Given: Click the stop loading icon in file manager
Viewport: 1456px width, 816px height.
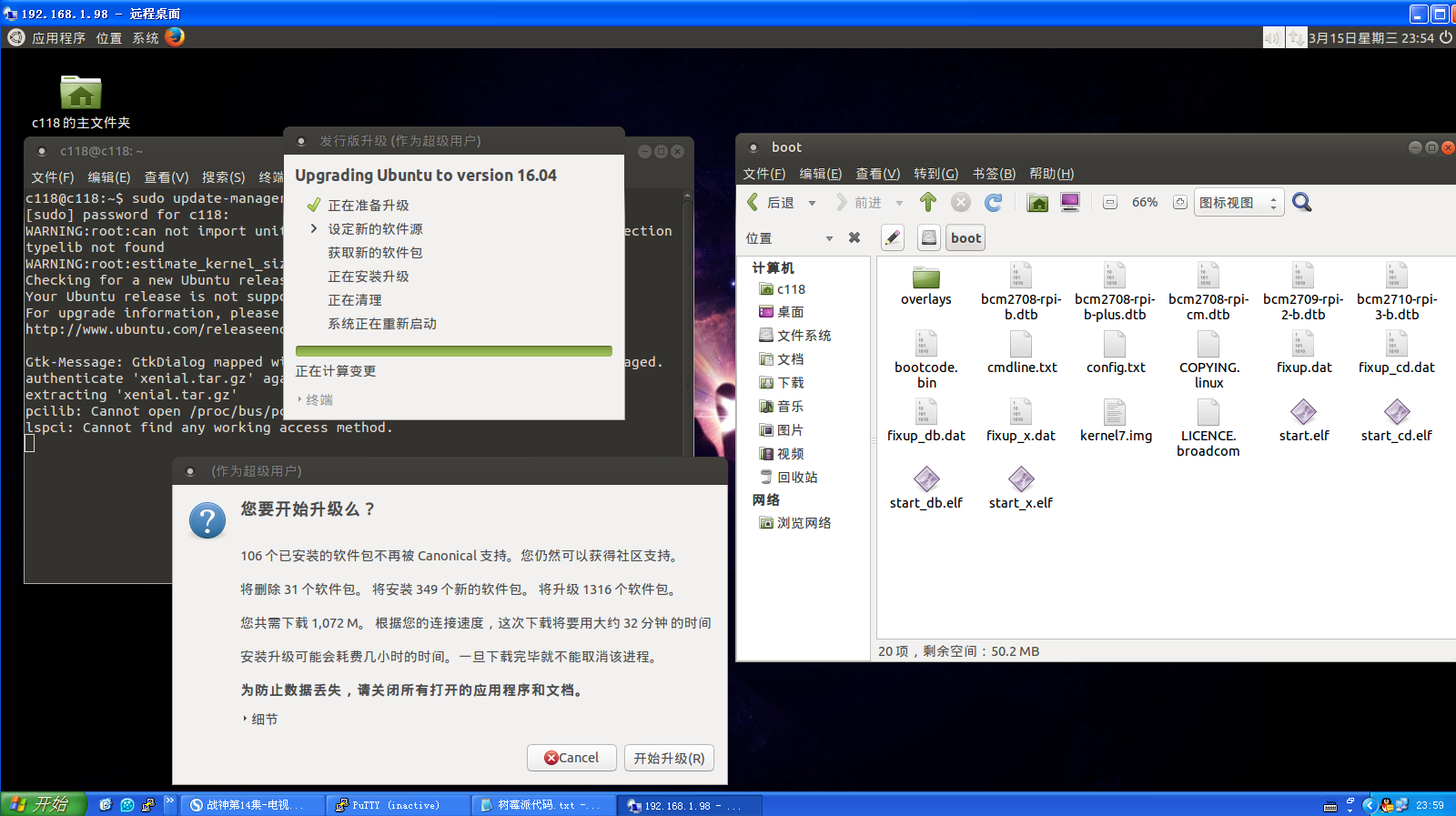Looking at the screenshot, I should (x=961, y=202).
